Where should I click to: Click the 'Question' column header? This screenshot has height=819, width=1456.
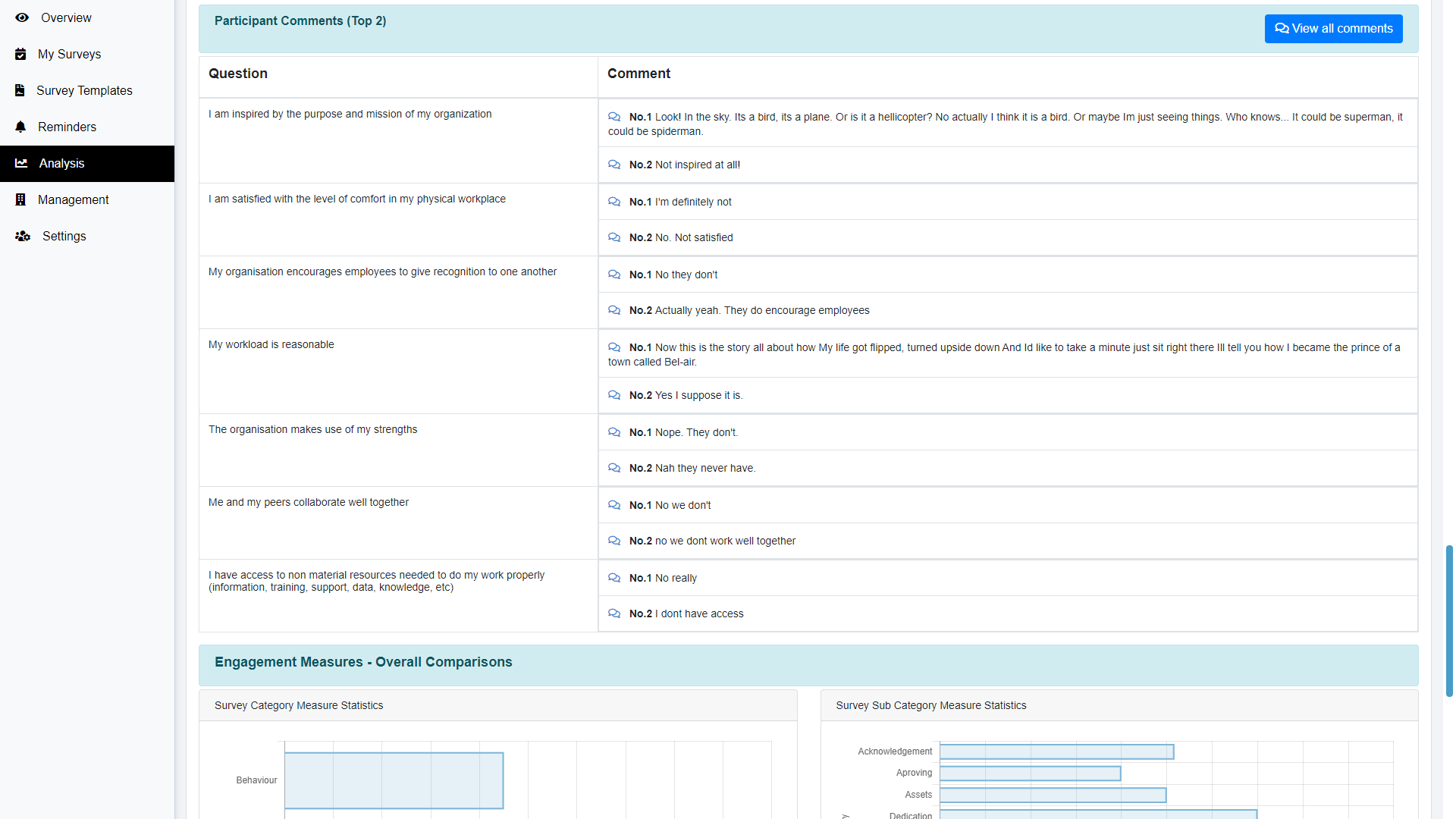point(238,74)
